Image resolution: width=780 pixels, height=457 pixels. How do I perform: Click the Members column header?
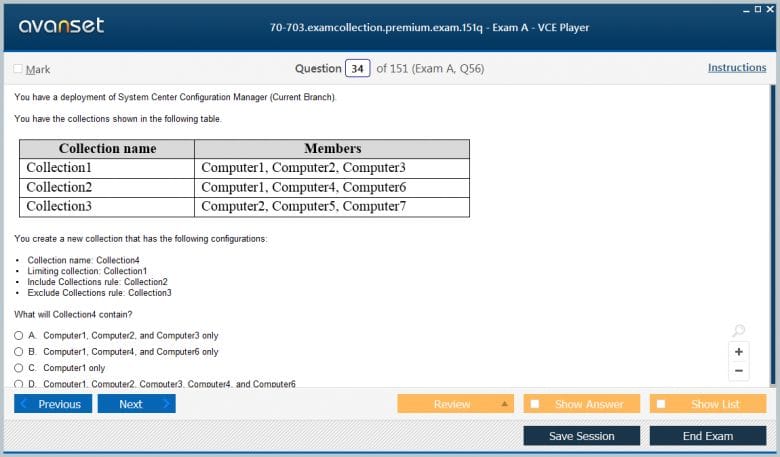tap(332, 149)
